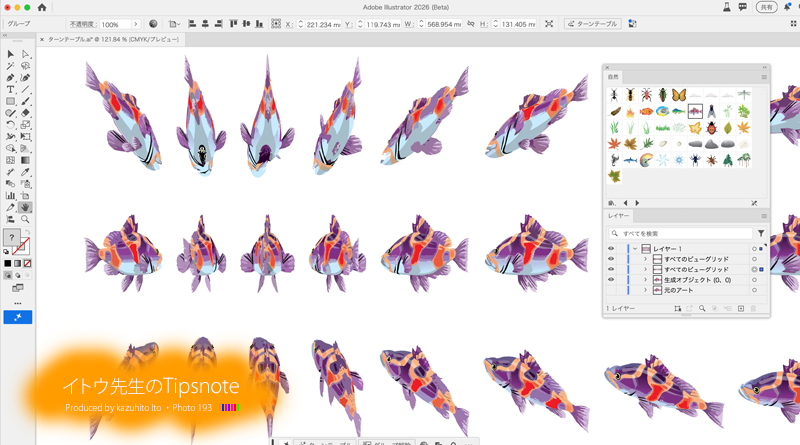Open the opacity dropdown arrow
Screen dimensions: 800x445
[x=138, y=23]
